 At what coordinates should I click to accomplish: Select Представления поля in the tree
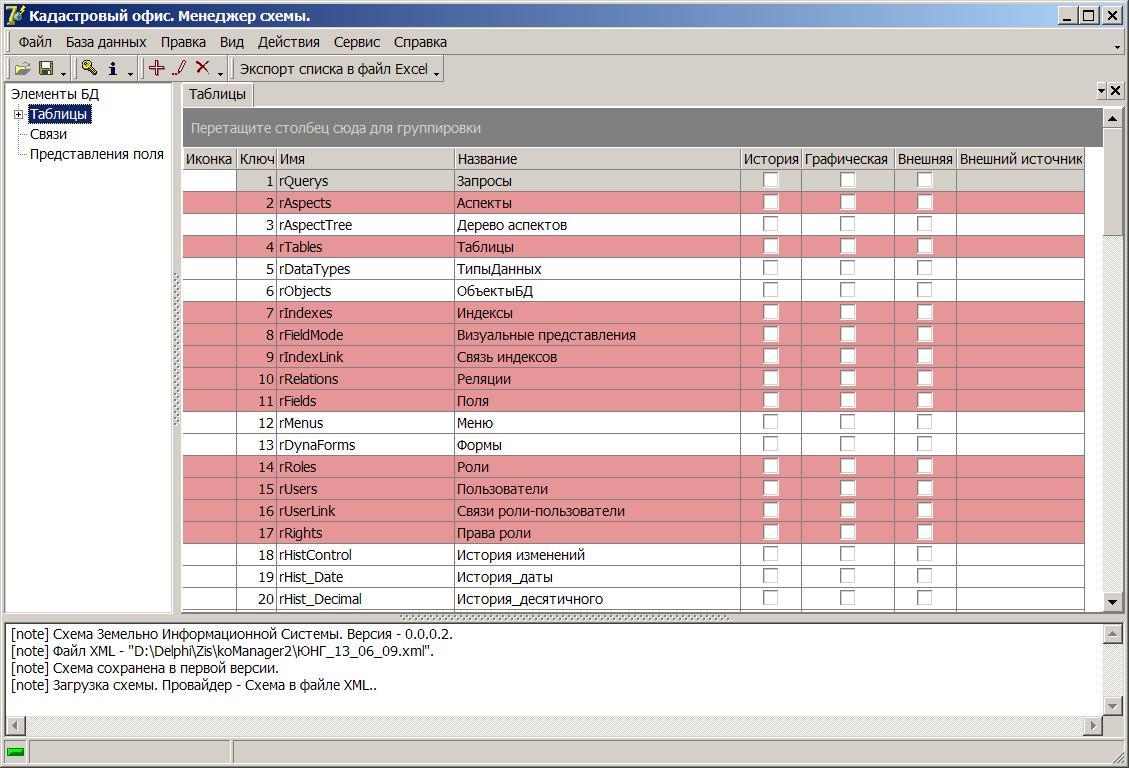click(x=96, y=154)
